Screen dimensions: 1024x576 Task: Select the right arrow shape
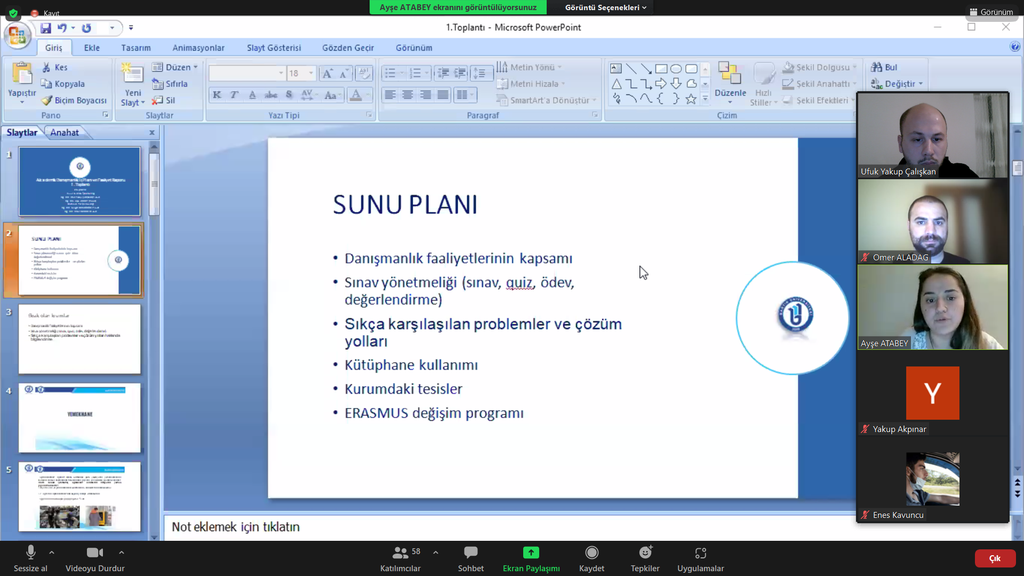tap(661, 84)
